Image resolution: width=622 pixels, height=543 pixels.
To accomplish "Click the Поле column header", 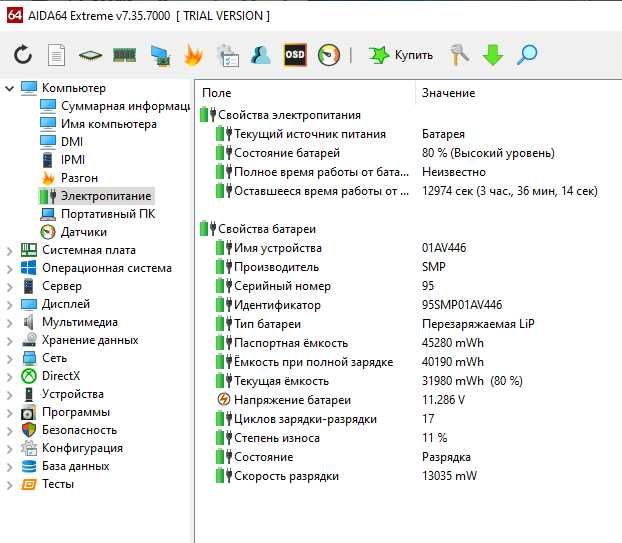I will pos(217,93).
